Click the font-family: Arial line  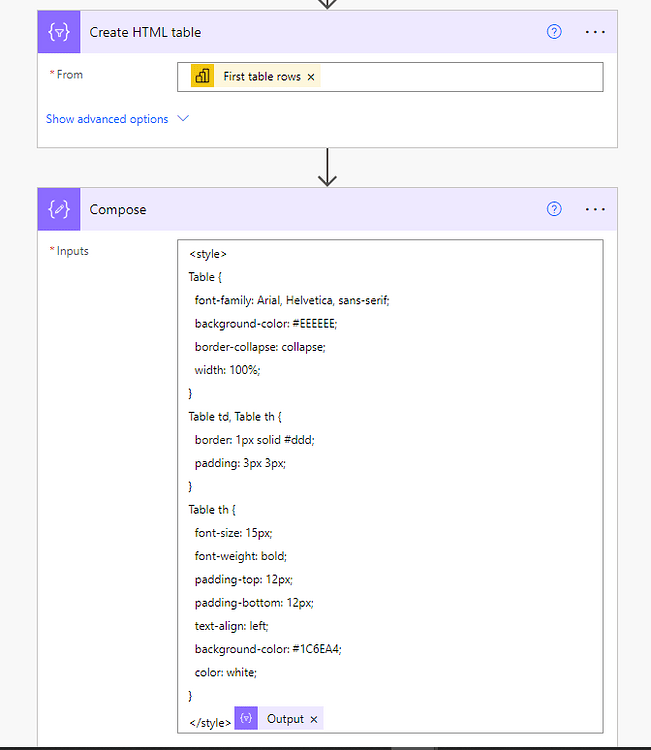click(292, 300)
